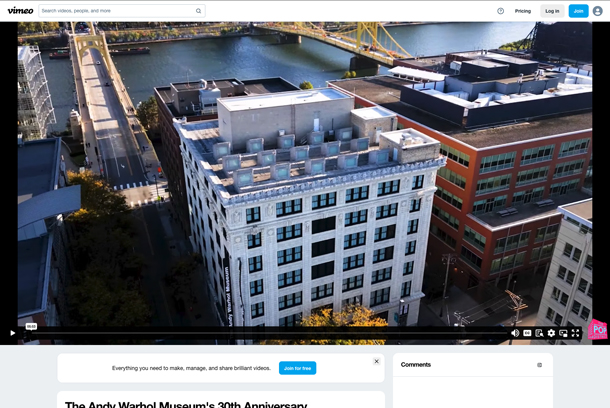The width and height of the screenshot is (610, 408).
Task: Click the magnifier search icon
Action: pyautogui.click(x=198, y=11)
